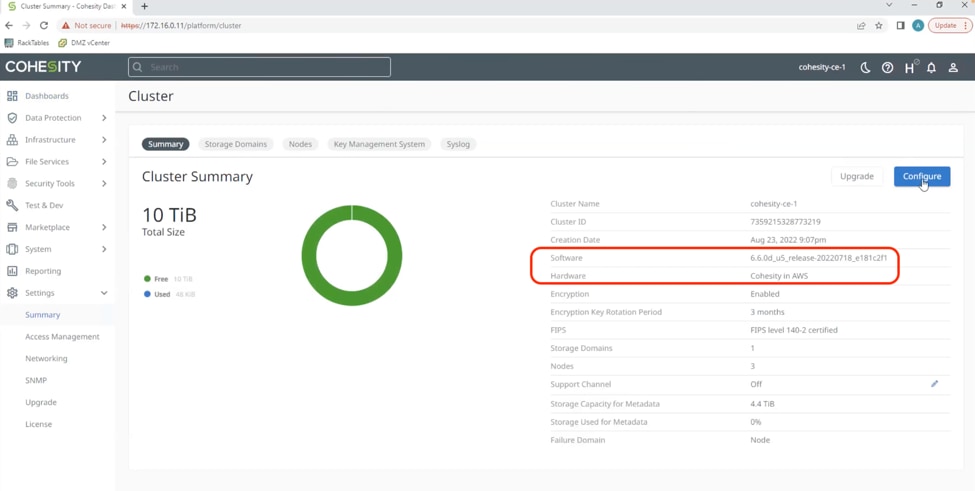
Task: Click the File Services folder icon
Action: coord(12,162)
